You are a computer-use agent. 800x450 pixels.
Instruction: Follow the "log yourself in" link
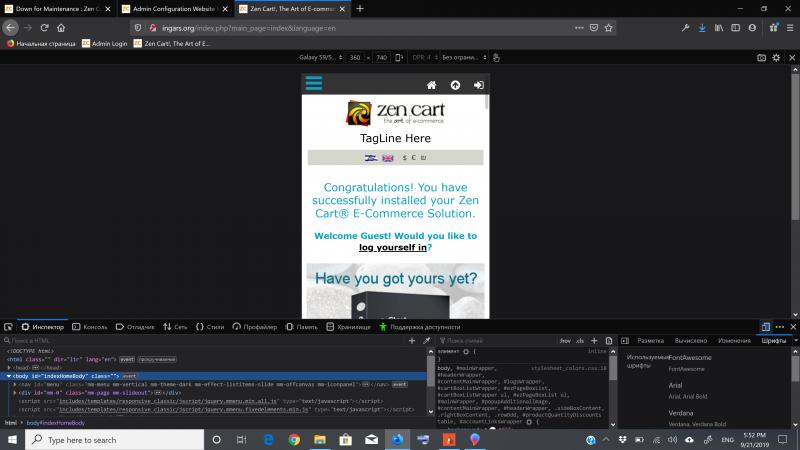[x=392, y=247]
